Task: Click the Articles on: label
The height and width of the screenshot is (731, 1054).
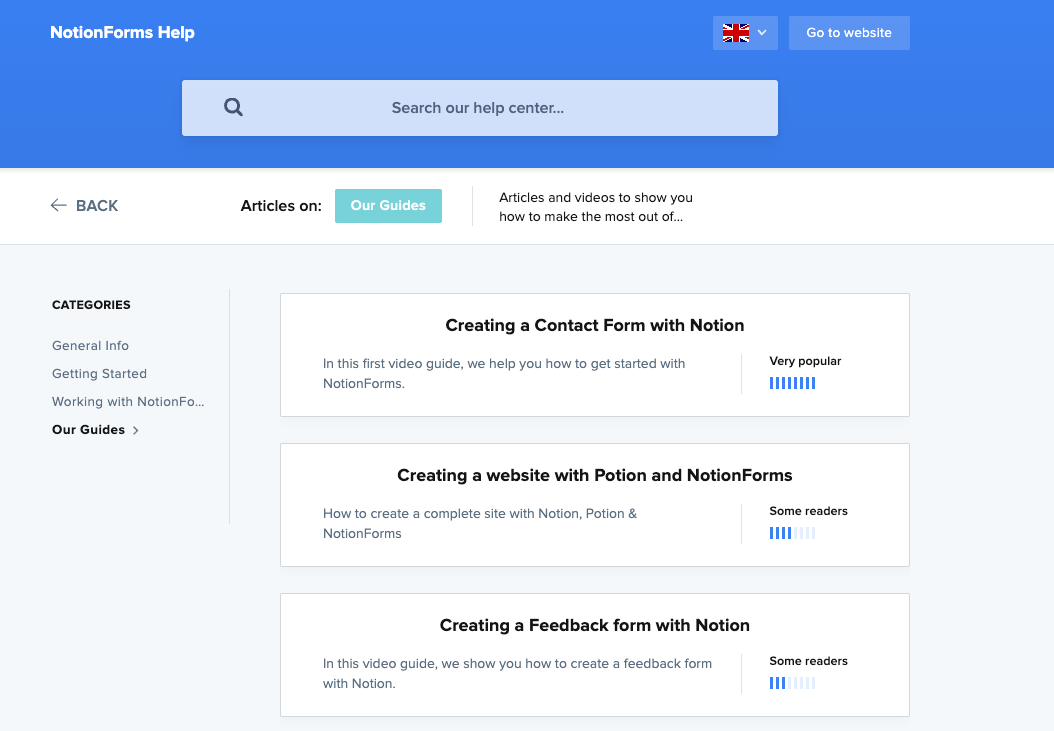Action: tap(281, 206)
